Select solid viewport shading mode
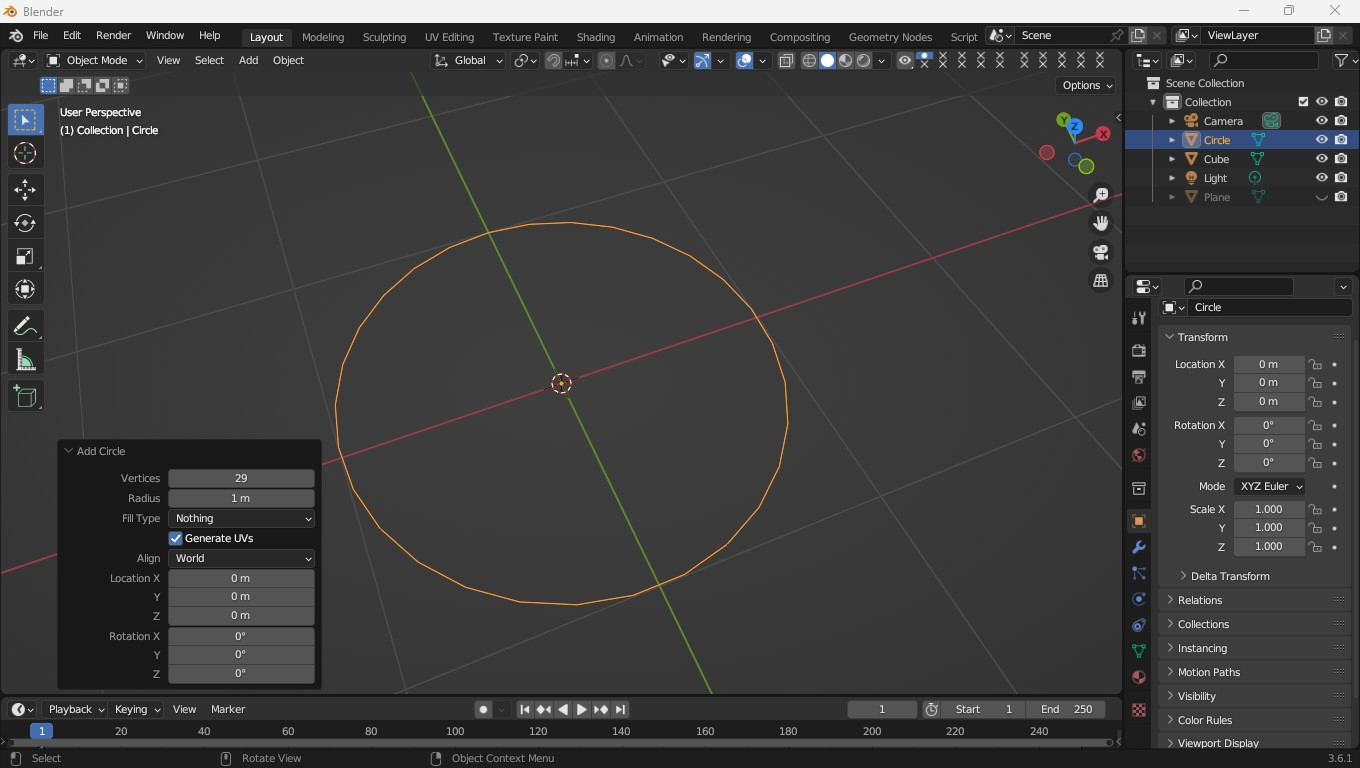The width and height of the screenshot is (1360, 768). point(827,60)
